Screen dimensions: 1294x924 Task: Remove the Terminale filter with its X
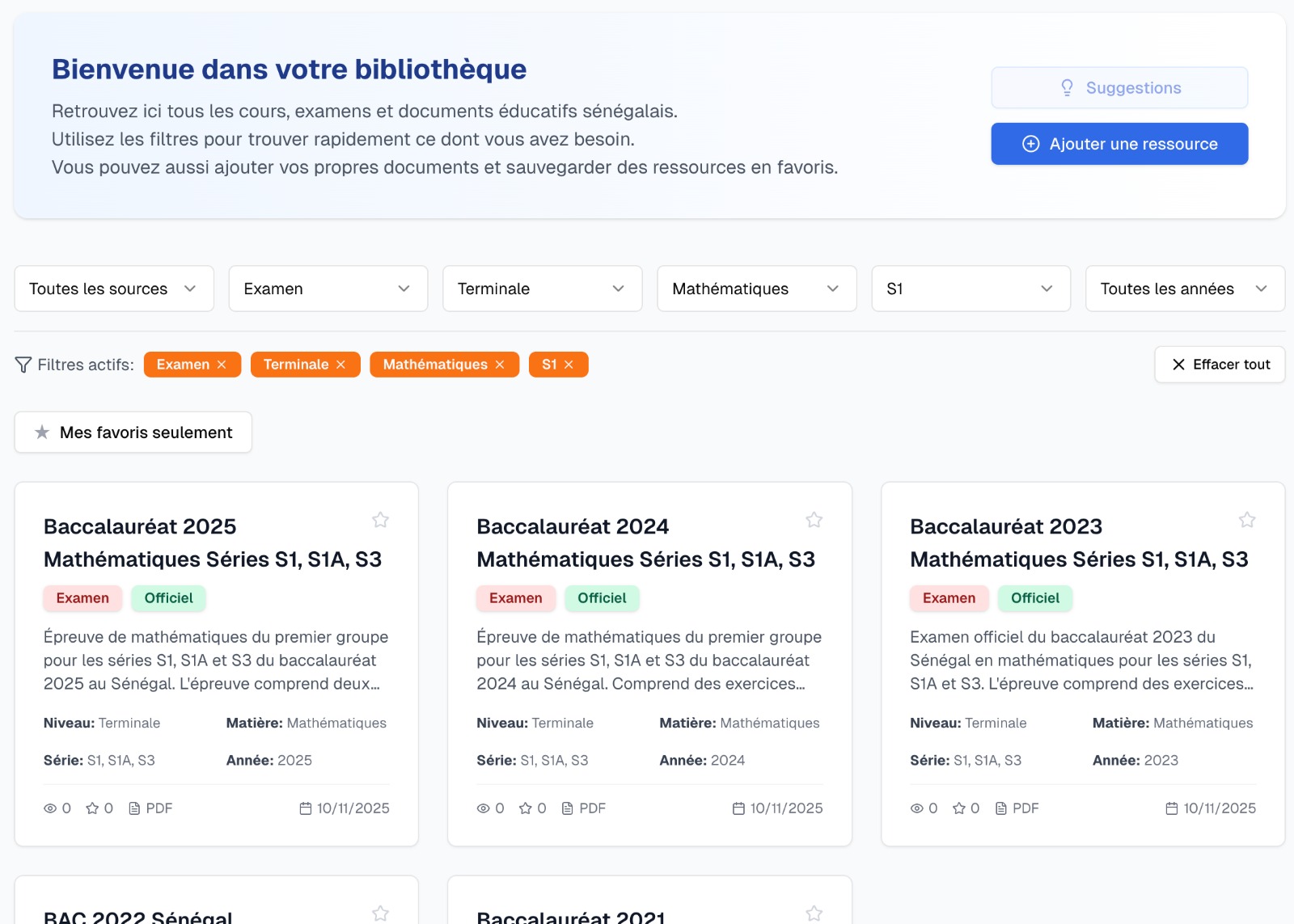pos(340,365)
